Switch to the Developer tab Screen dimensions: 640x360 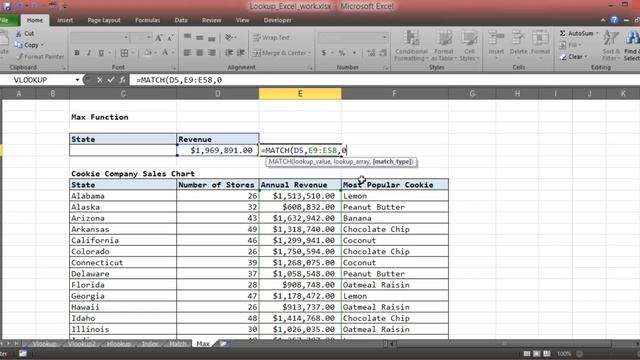(x=278, y=20)
